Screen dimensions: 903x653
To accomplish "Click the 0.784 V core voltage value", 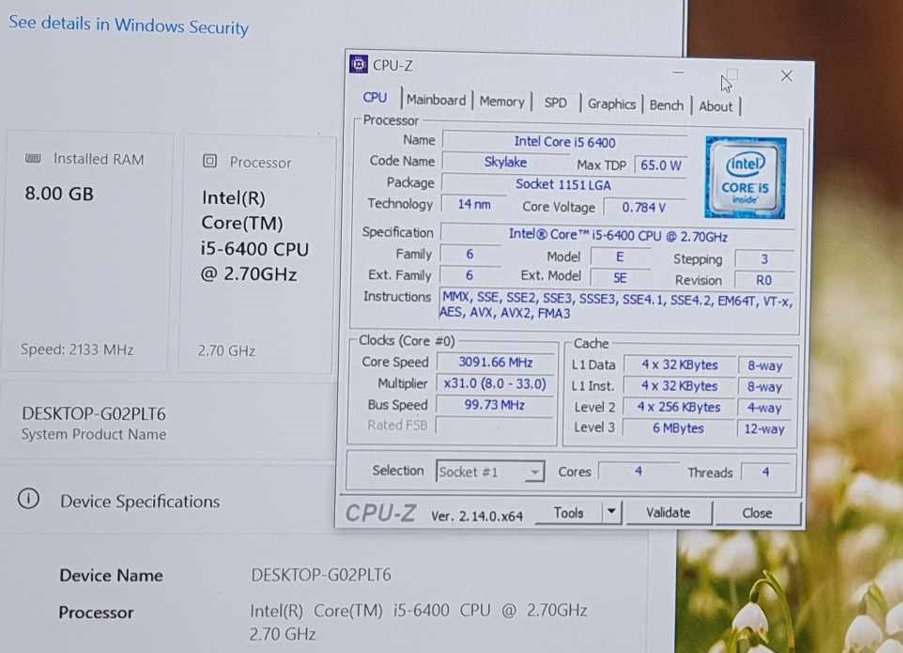I will tap(644, 207).
